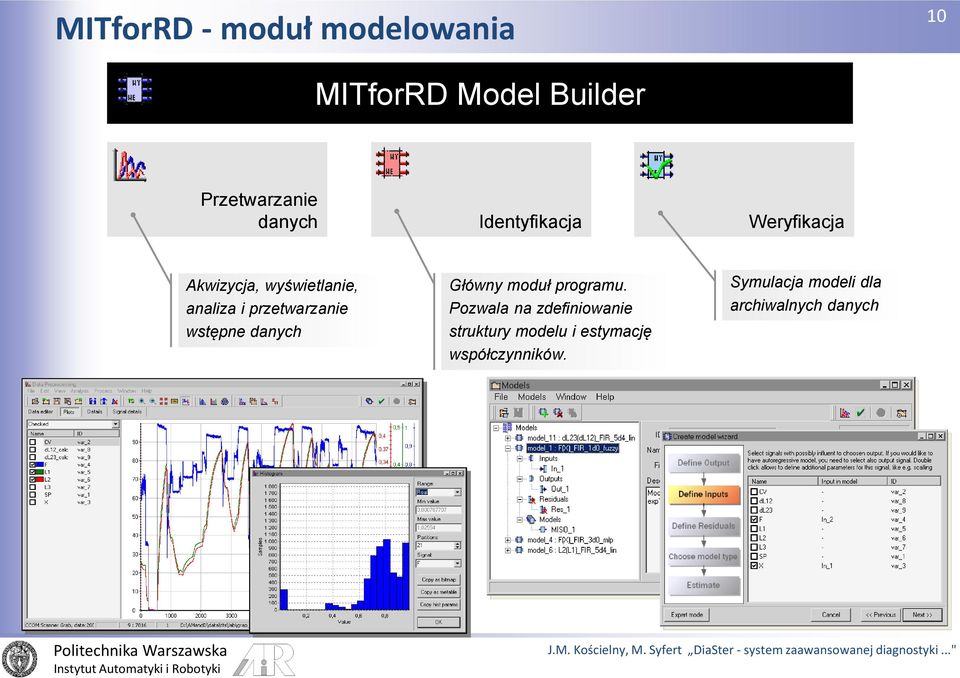Viewport: 960px width, 678px height.
Task: Open File menu in Models window
Action: (x=501, y=397)
